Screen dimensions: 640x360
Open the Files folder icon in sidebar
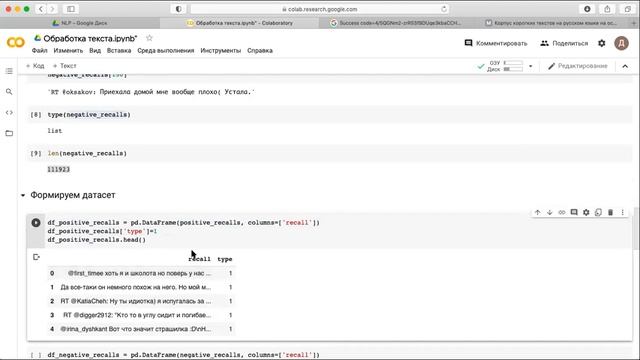point(9,133)
